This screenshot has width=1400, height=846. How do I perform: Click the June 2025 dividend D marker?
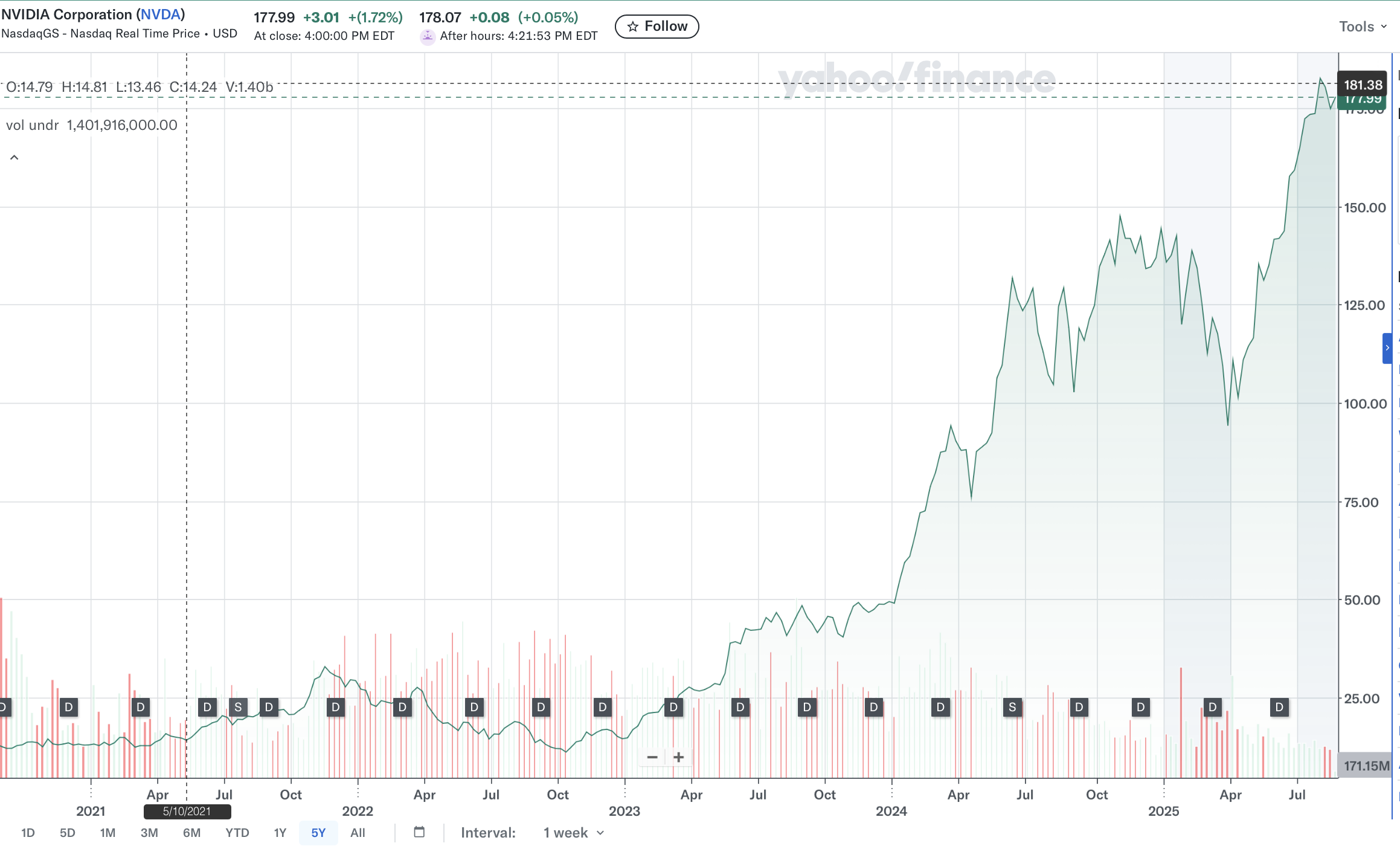click(1279, 707)
